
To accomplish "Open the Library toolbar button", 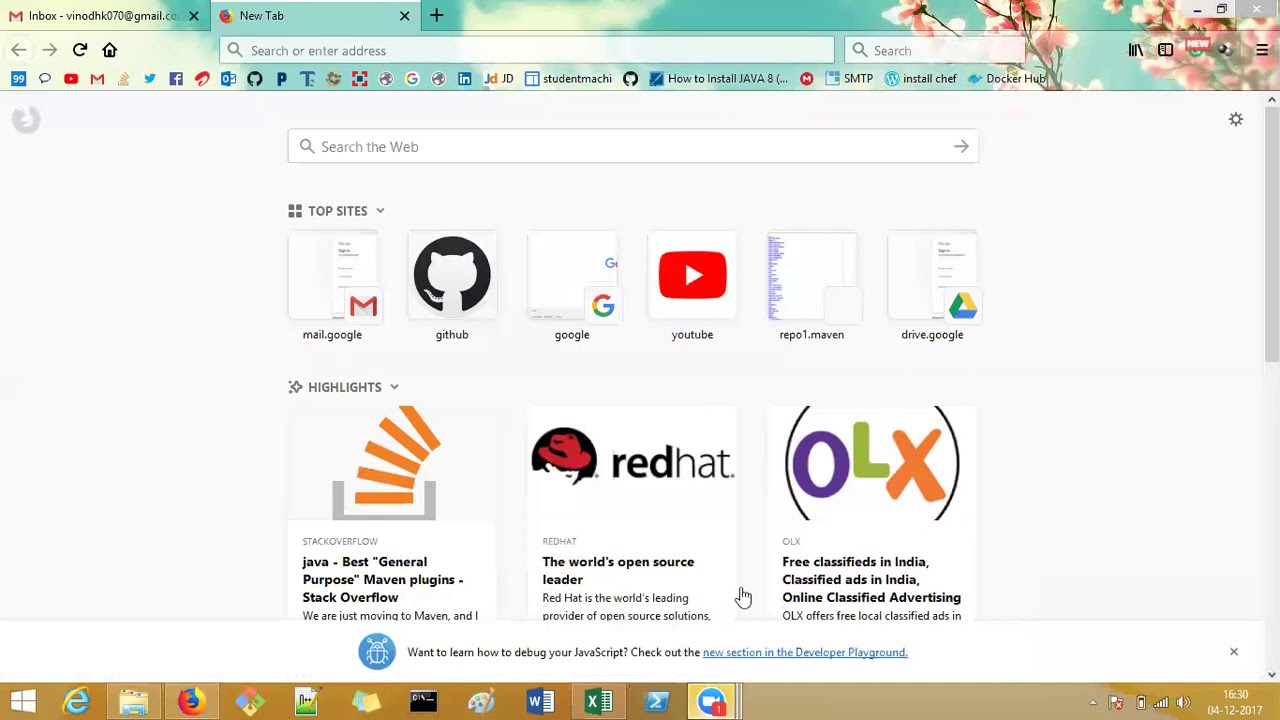I will tap(1136, 50).
